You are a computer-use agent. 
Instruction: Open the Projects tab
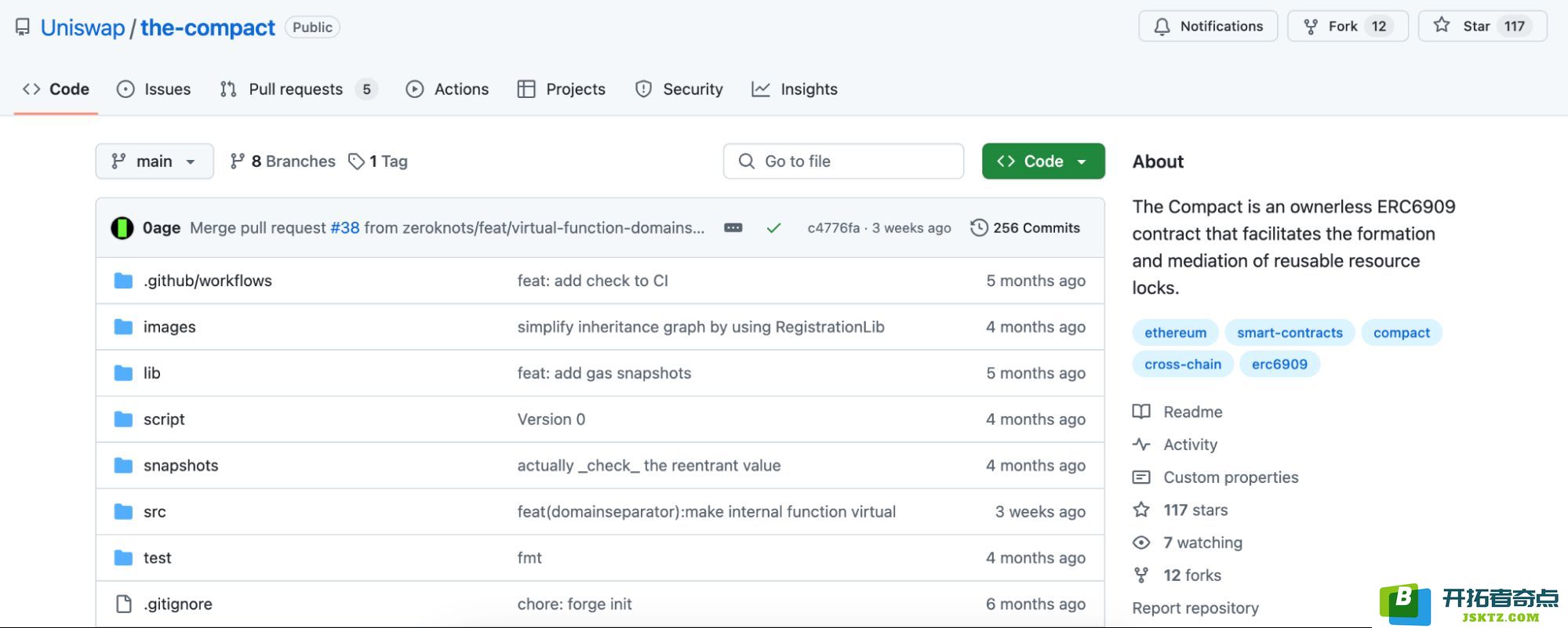tap(562, 89)
